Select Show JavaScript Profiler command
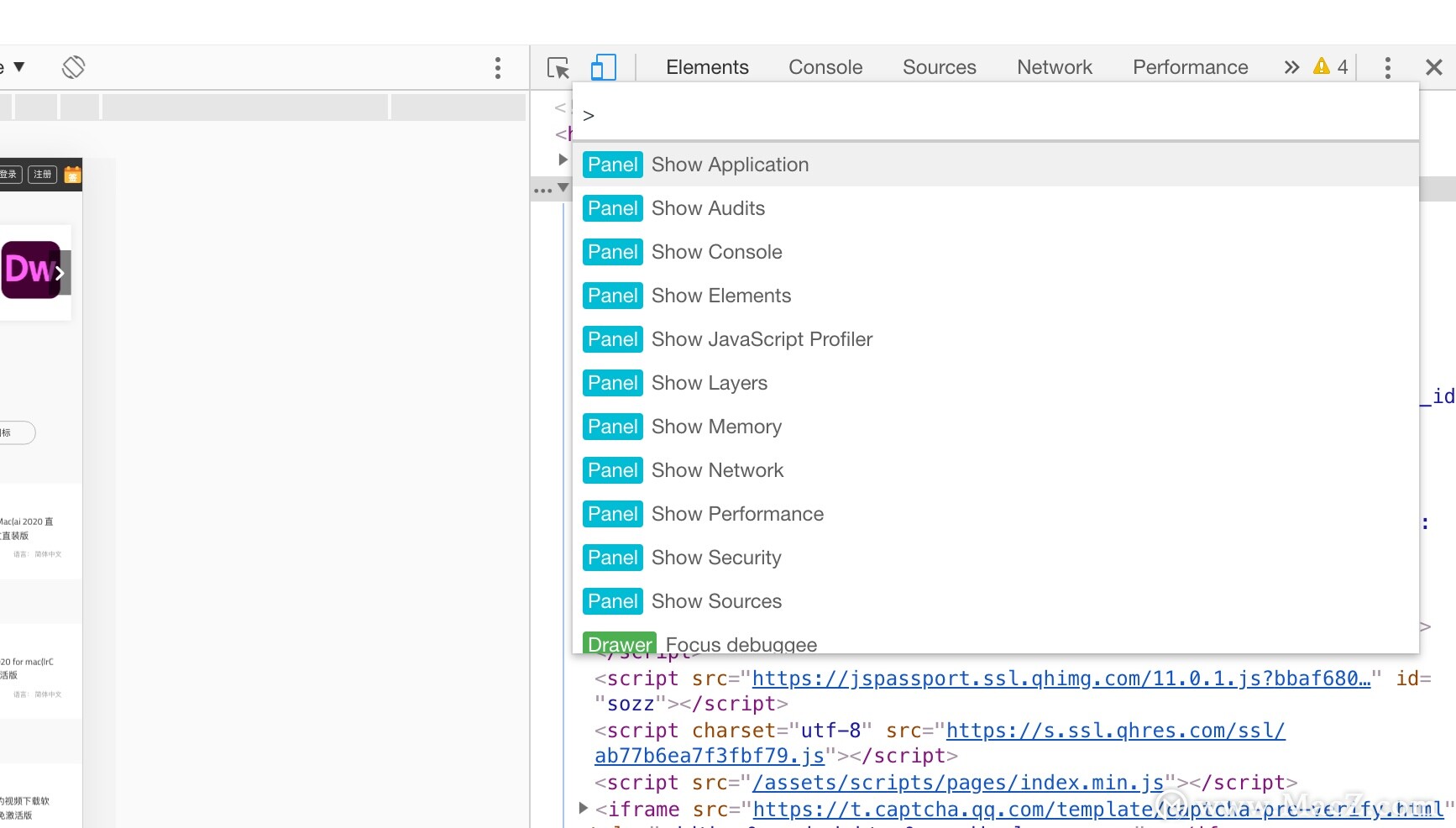1456x828 pixels. point(996,339)
